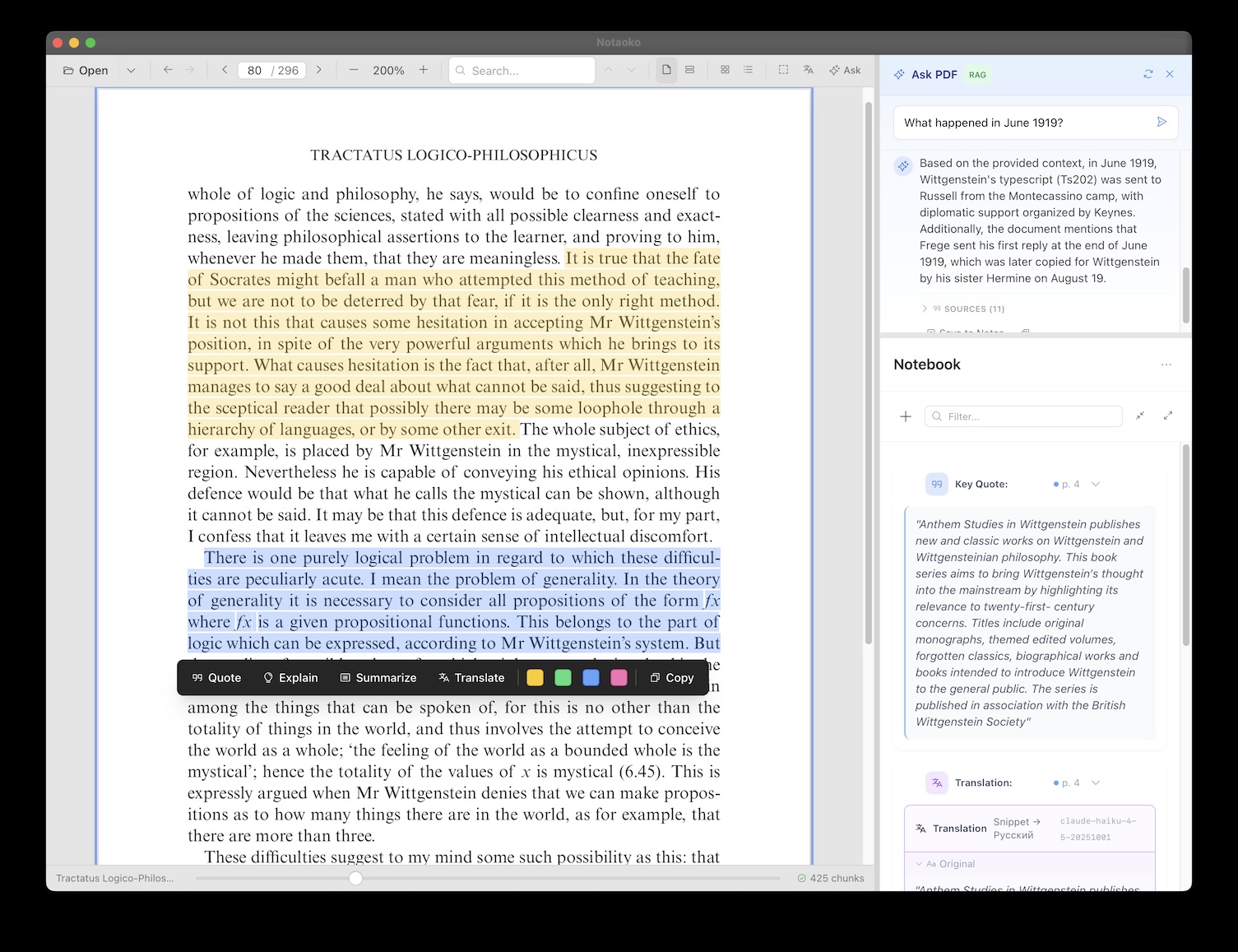Click the Explain action for selected text
This screenshot has width=1238, height=952.
coord(290,677)
